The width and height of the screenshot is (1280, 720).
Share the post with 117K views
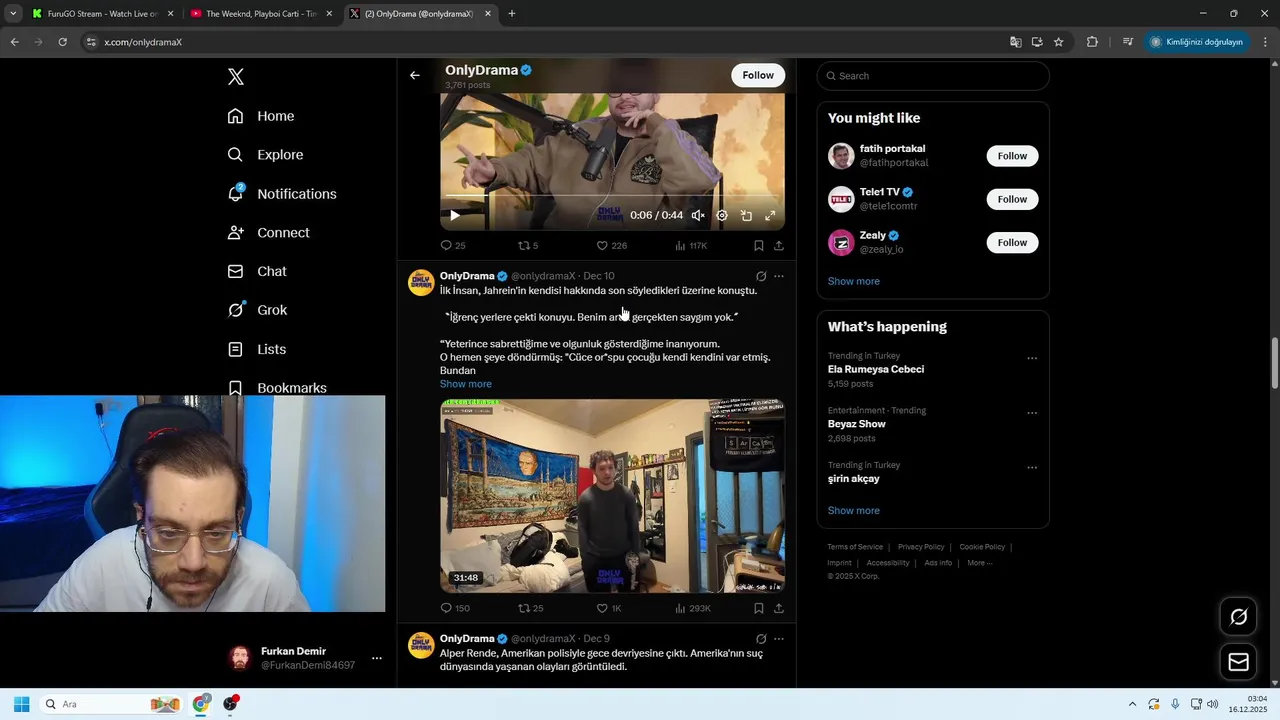[779, 245]
